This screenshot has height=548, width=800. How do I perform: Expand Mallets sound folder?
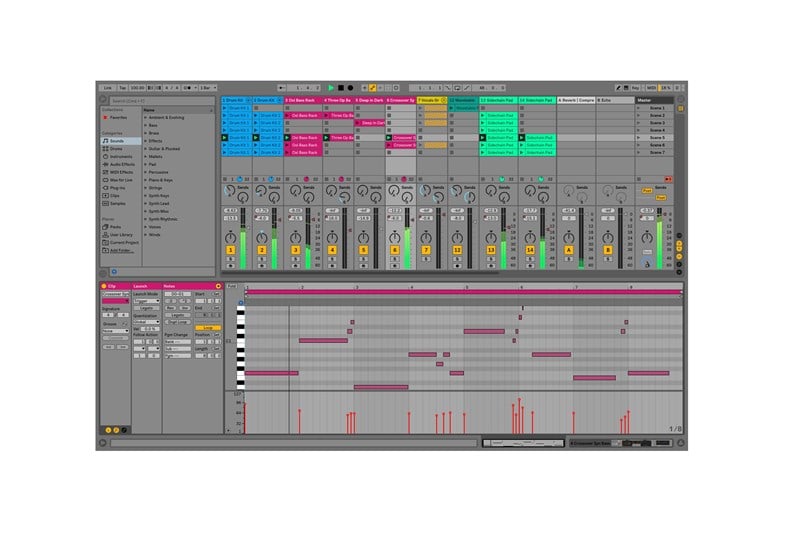[x=145, y=157]
